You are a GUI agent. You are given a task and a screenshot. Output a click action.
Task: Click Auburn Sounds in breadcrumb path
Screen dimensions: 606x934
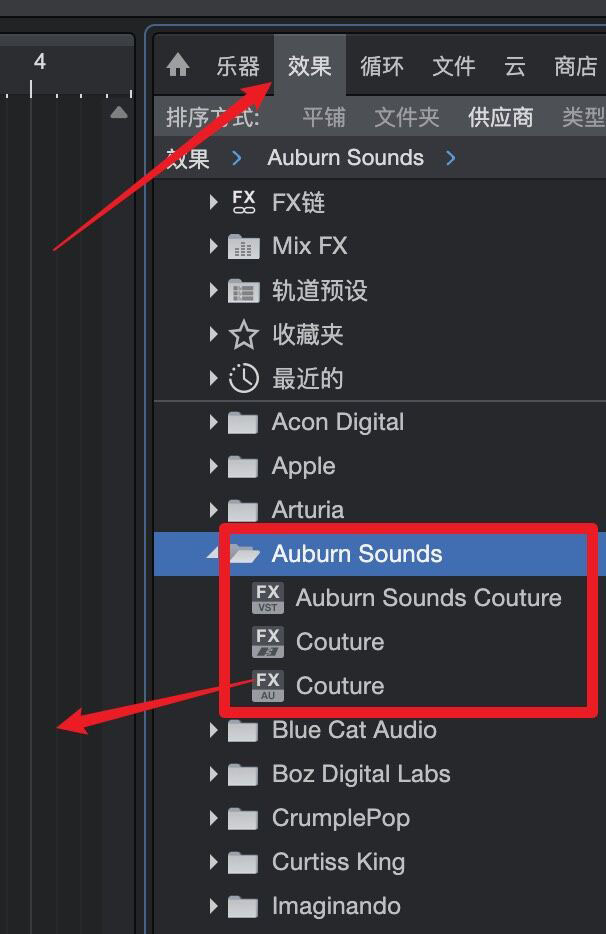point(346,158)
